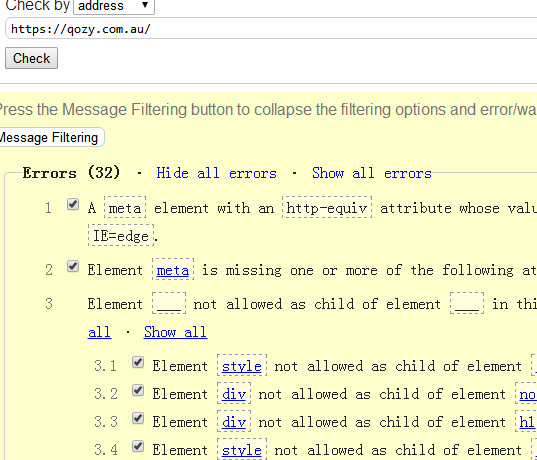Click the 'all' link under error 3
This screenshot has height=460, width=537.
click(x=99, y=332)
